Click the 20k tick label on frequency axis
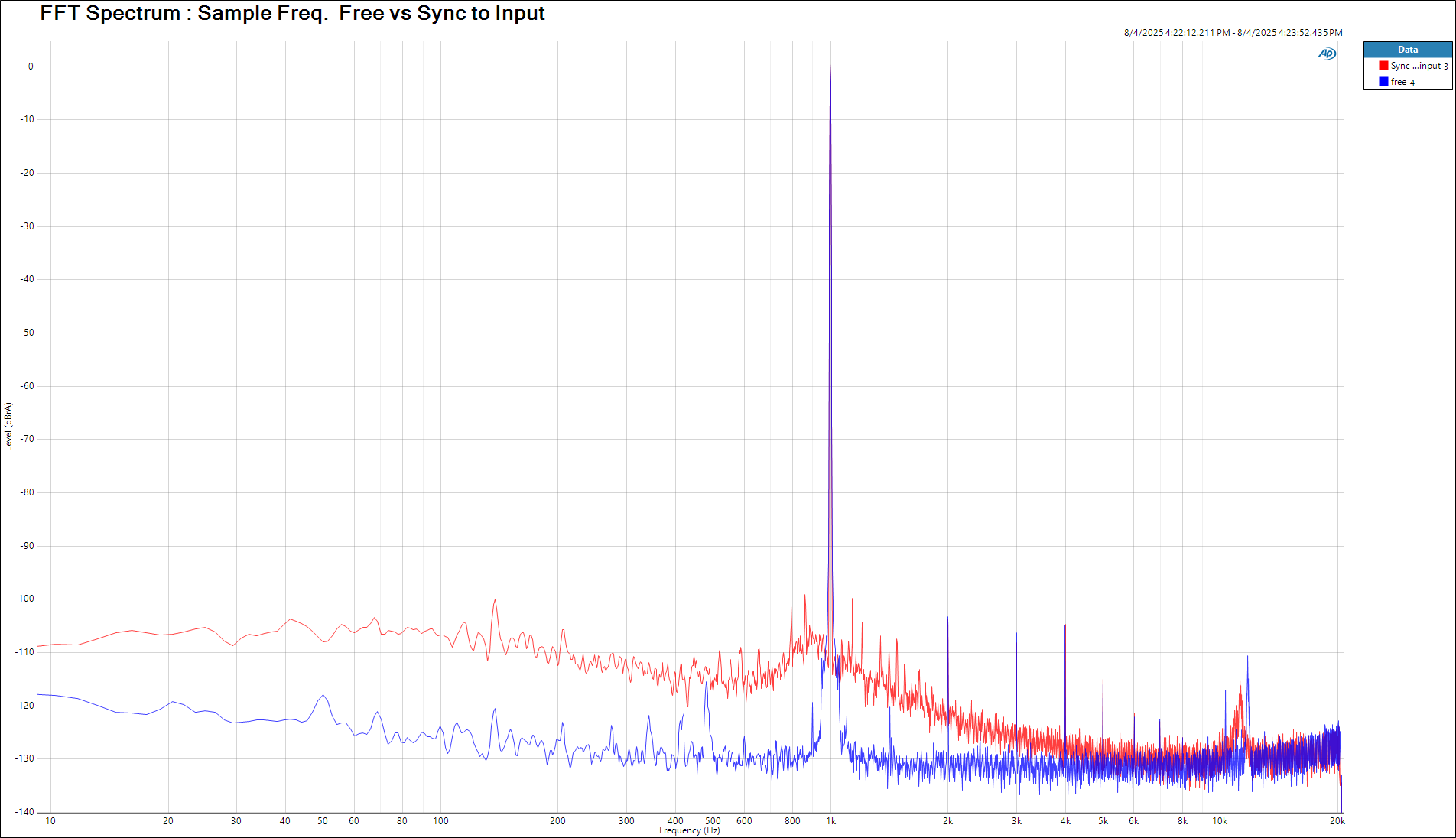This screenshot has width=1456, height=838. [x=1337, y=821]
